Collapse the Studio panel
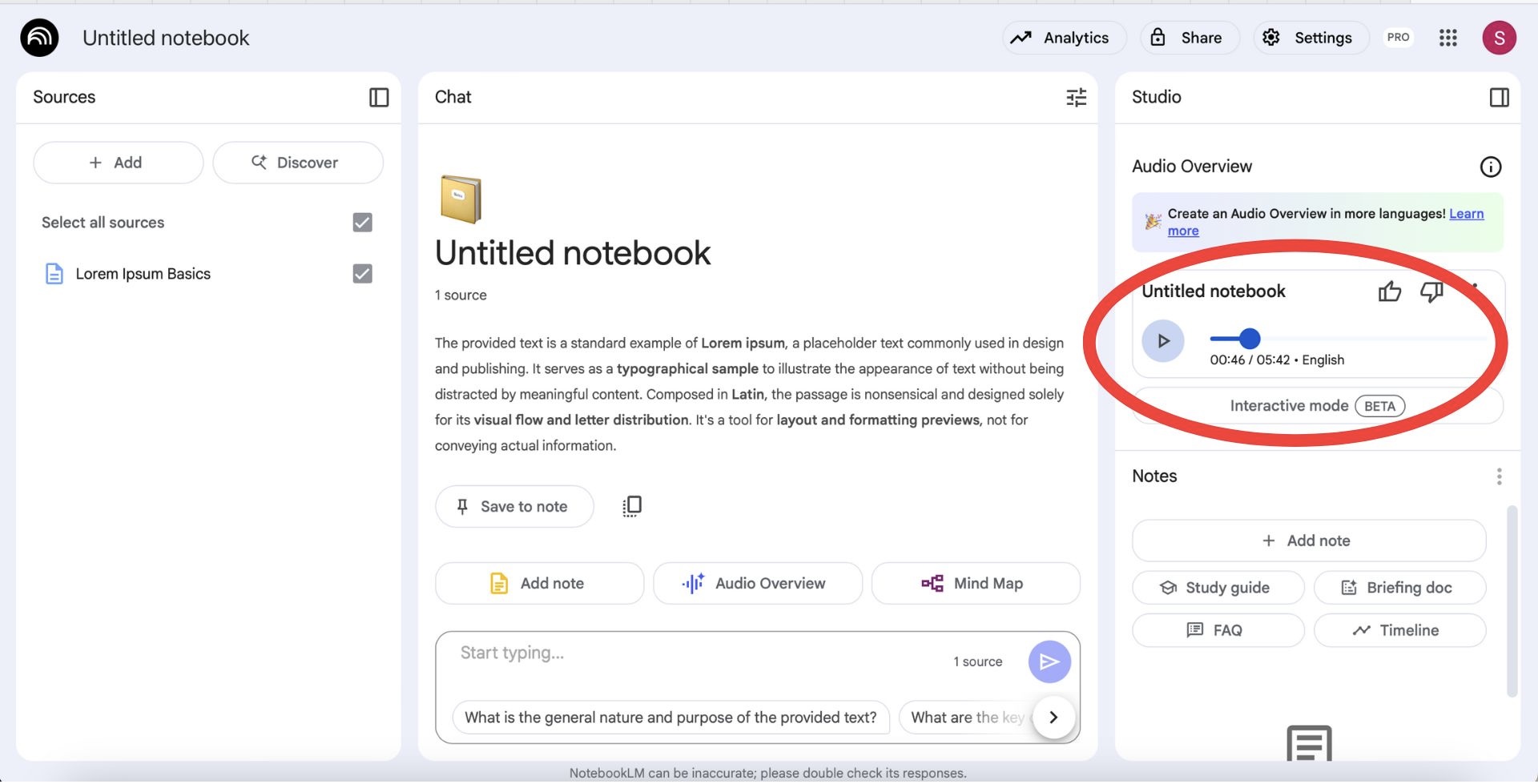Image resolution: width=1538 pixels, height=784 pixels. (1499, 98)
